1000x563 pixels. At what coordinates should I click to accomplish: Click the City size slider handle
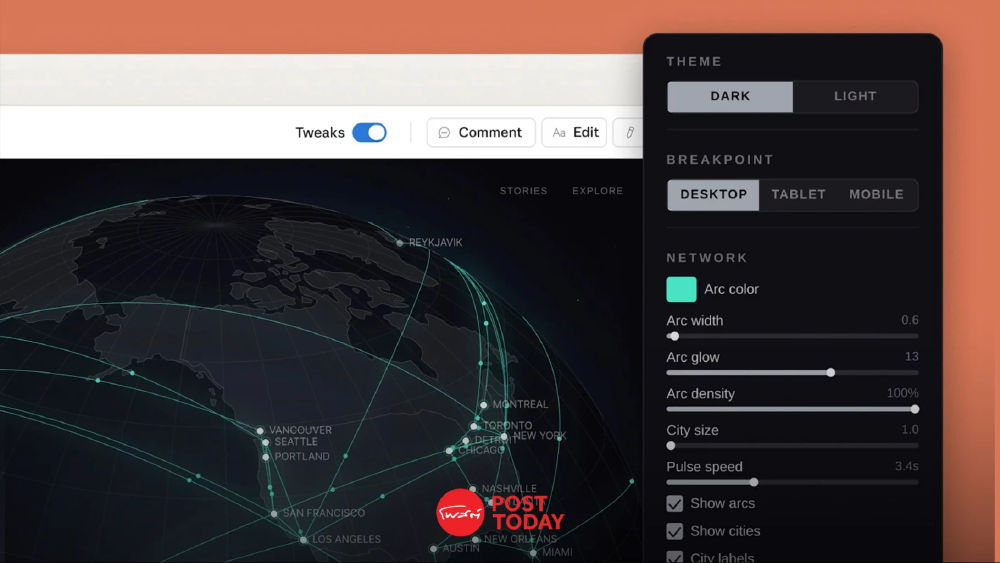pyautogui.click(x=670, y=446)
